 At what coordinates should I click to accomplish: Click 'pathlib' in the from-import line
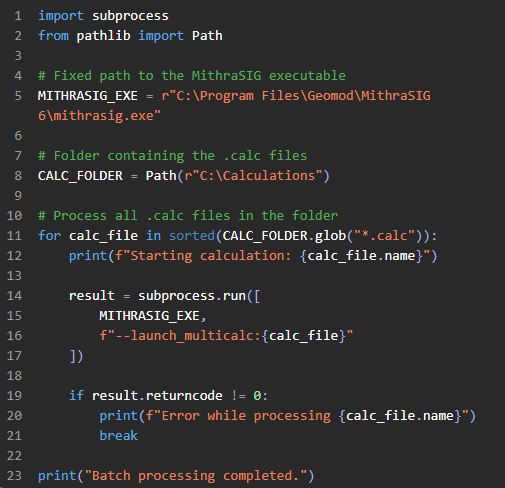pos(103,36)
